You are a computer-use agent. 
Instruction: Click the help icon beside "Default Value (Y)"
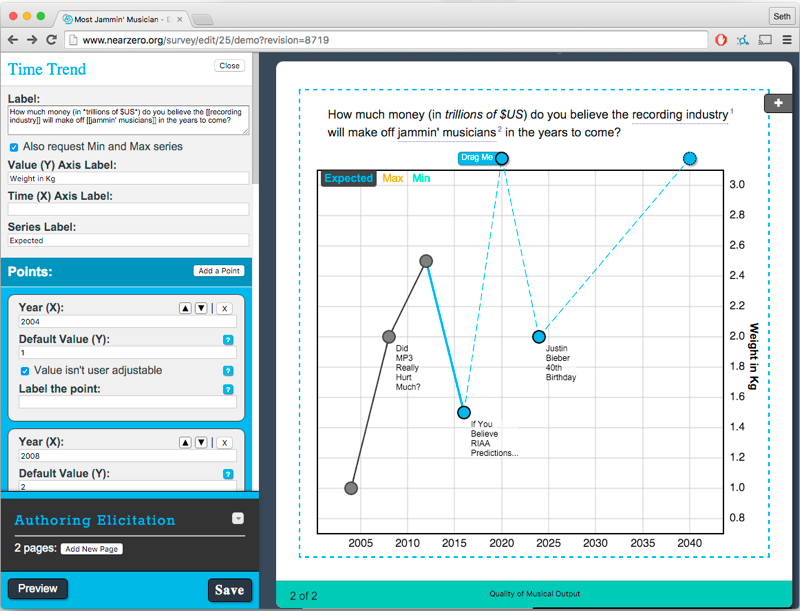pos(228,339)
